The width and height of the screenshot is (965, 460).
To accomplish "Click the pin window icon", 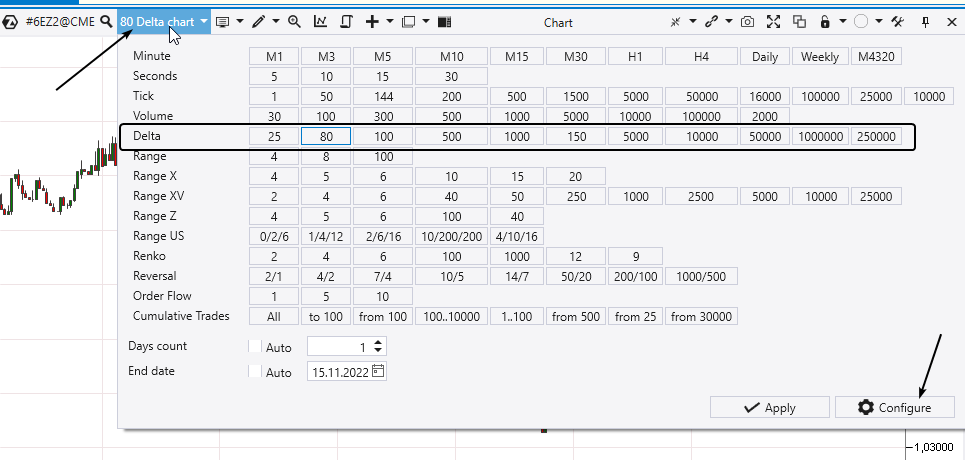I will point(926,21).
